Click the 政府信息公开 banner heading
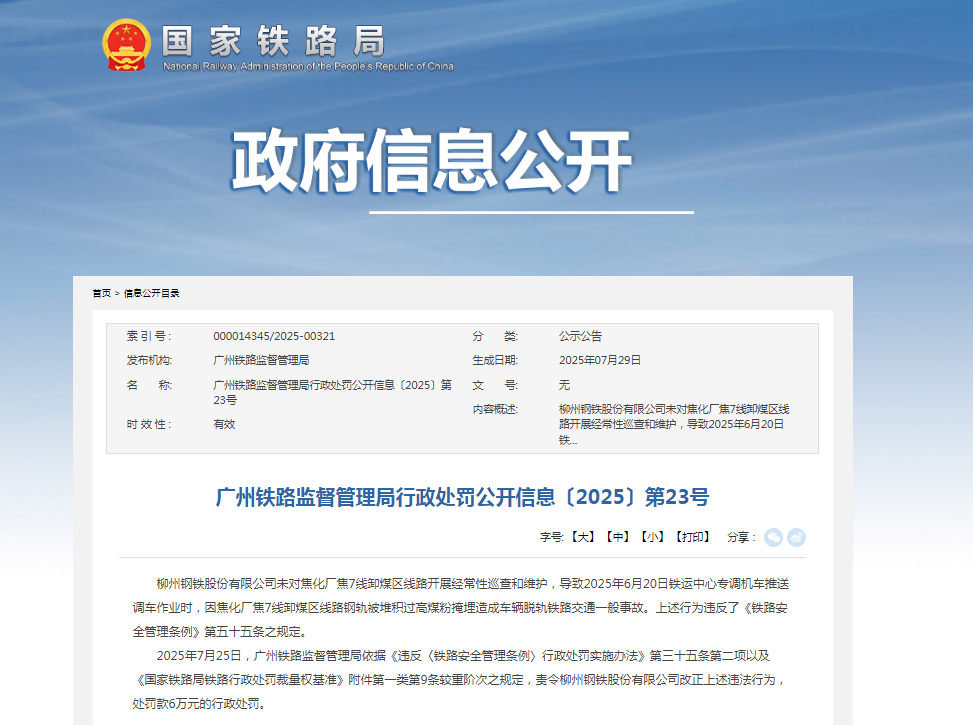973x725 pixels. 431,161
